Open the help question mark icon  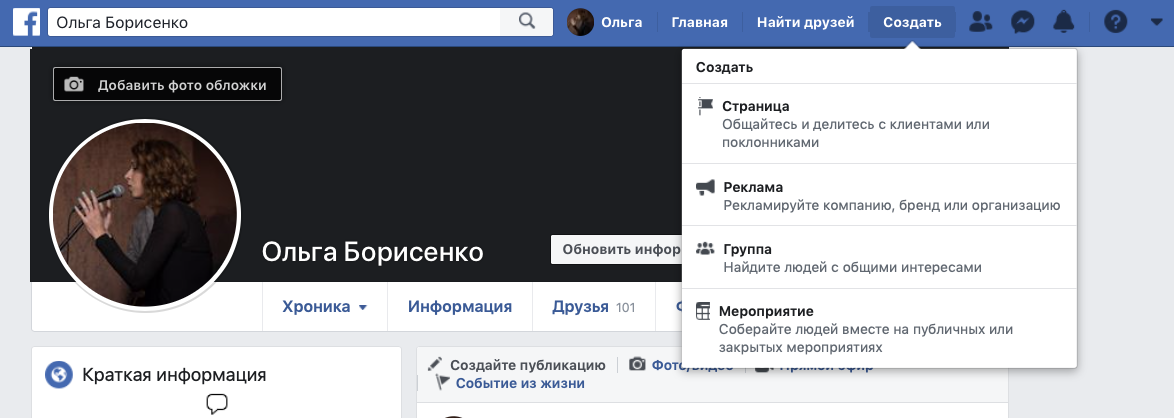pos(1115,22)
